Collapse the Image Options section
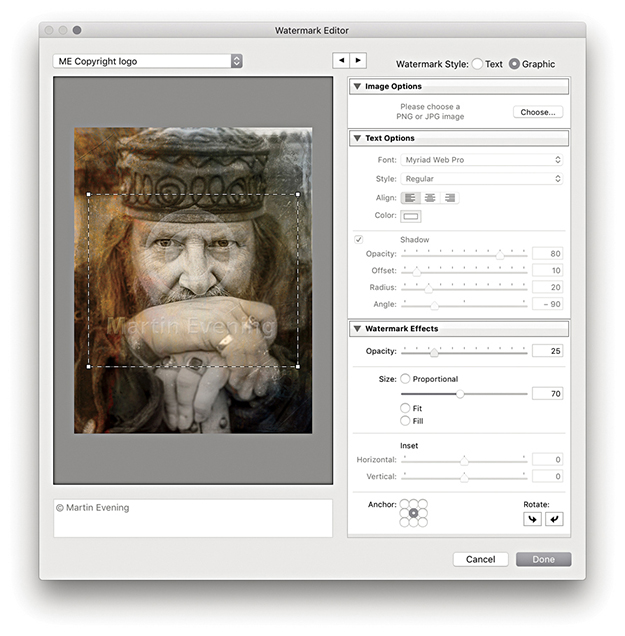This screenshot has height=636, width=625. [357, 87]
